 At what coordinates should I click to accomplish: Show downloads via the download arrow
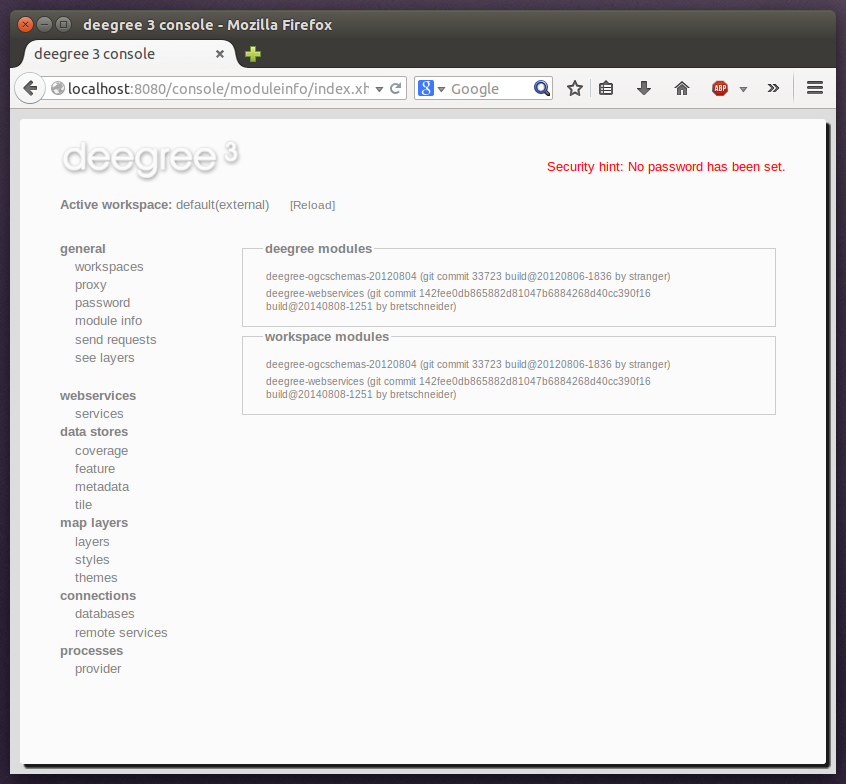pyautogui.click(x=643, y=88)
